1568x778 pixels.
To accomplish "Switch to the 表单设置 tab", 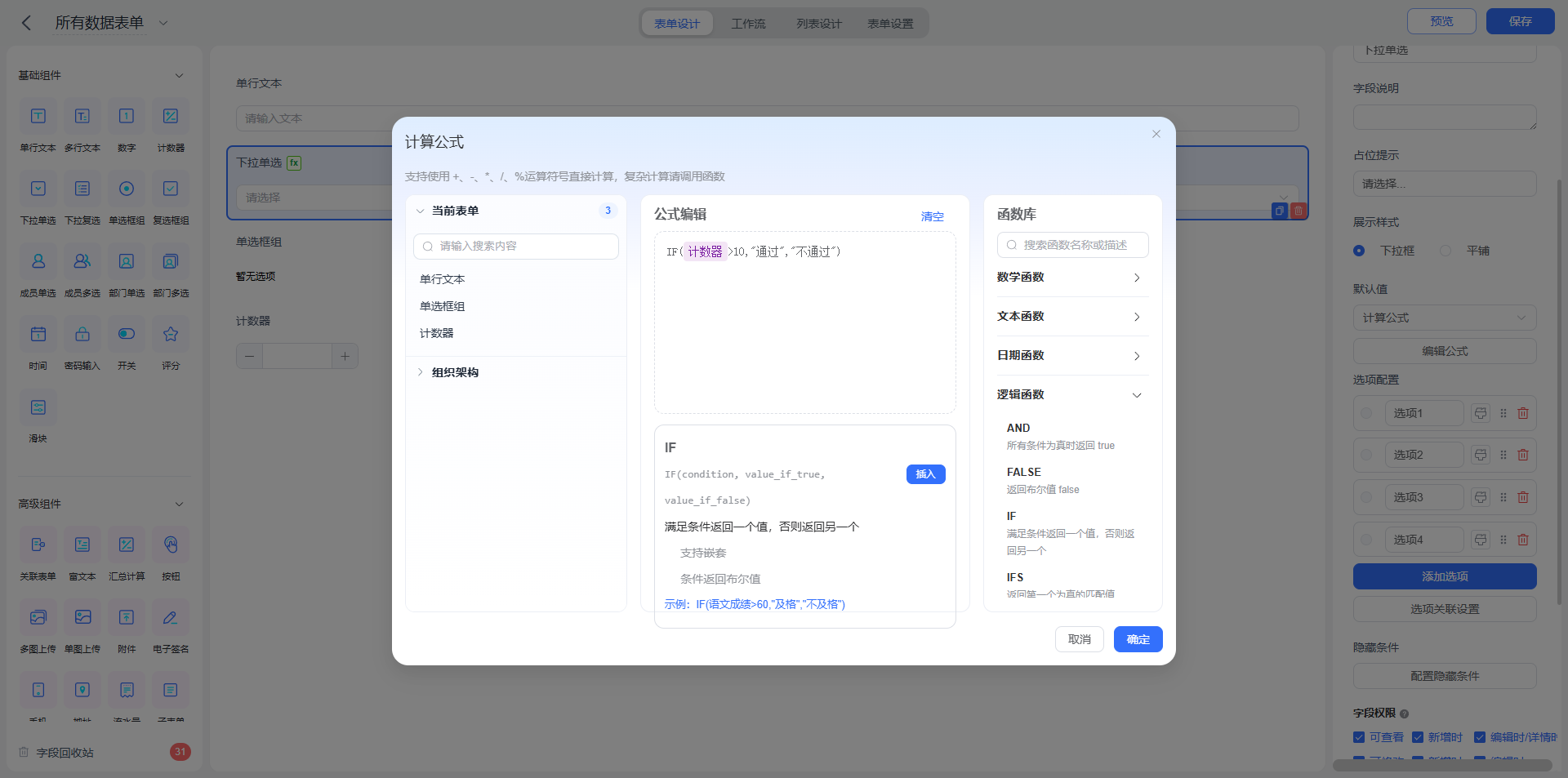I will [890, 24].
